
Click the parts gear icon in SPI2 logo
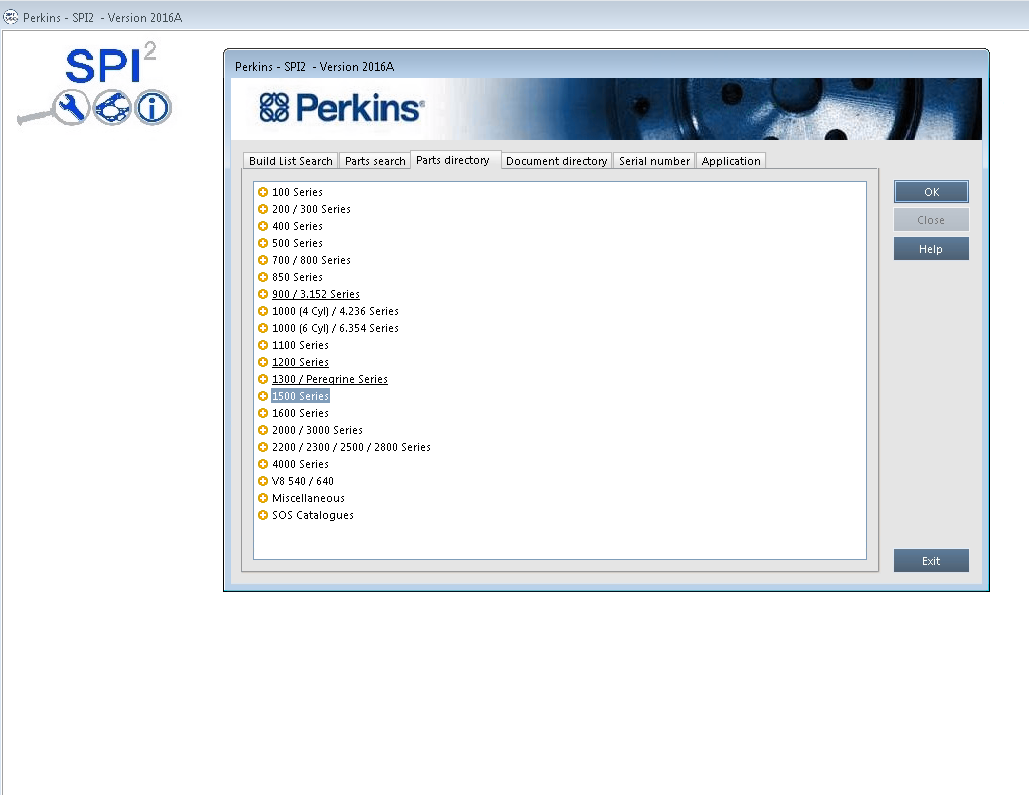point(112,107)
